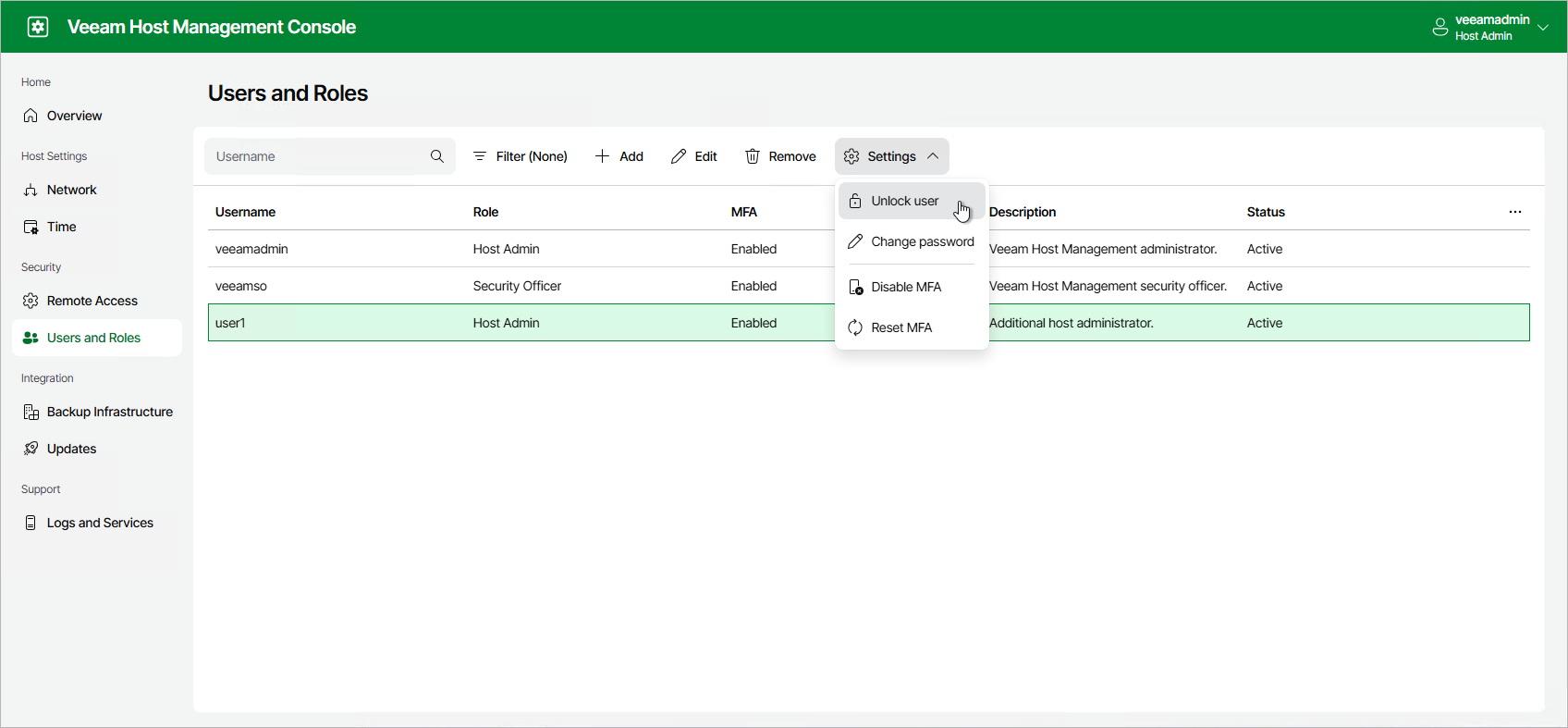Click the trash can Remove icon

coord(753,156)
